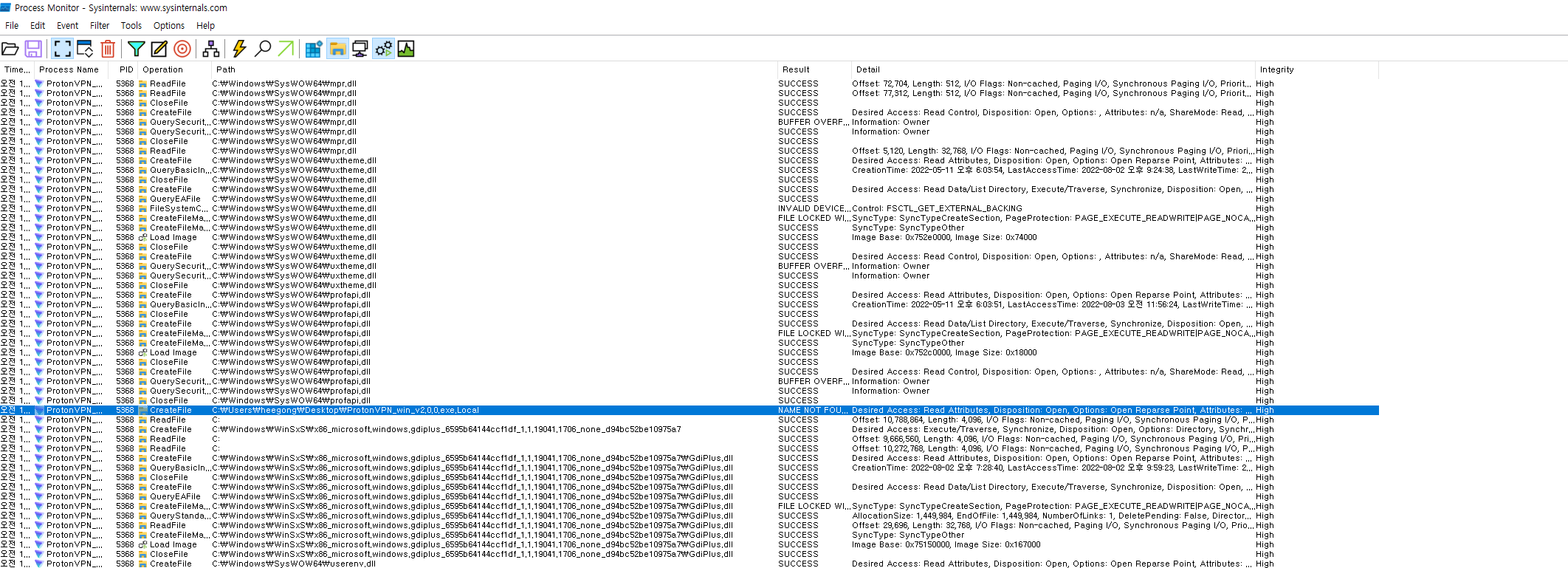
Task: Clear the display using the trash icon
Action: [x=108, y=49]
